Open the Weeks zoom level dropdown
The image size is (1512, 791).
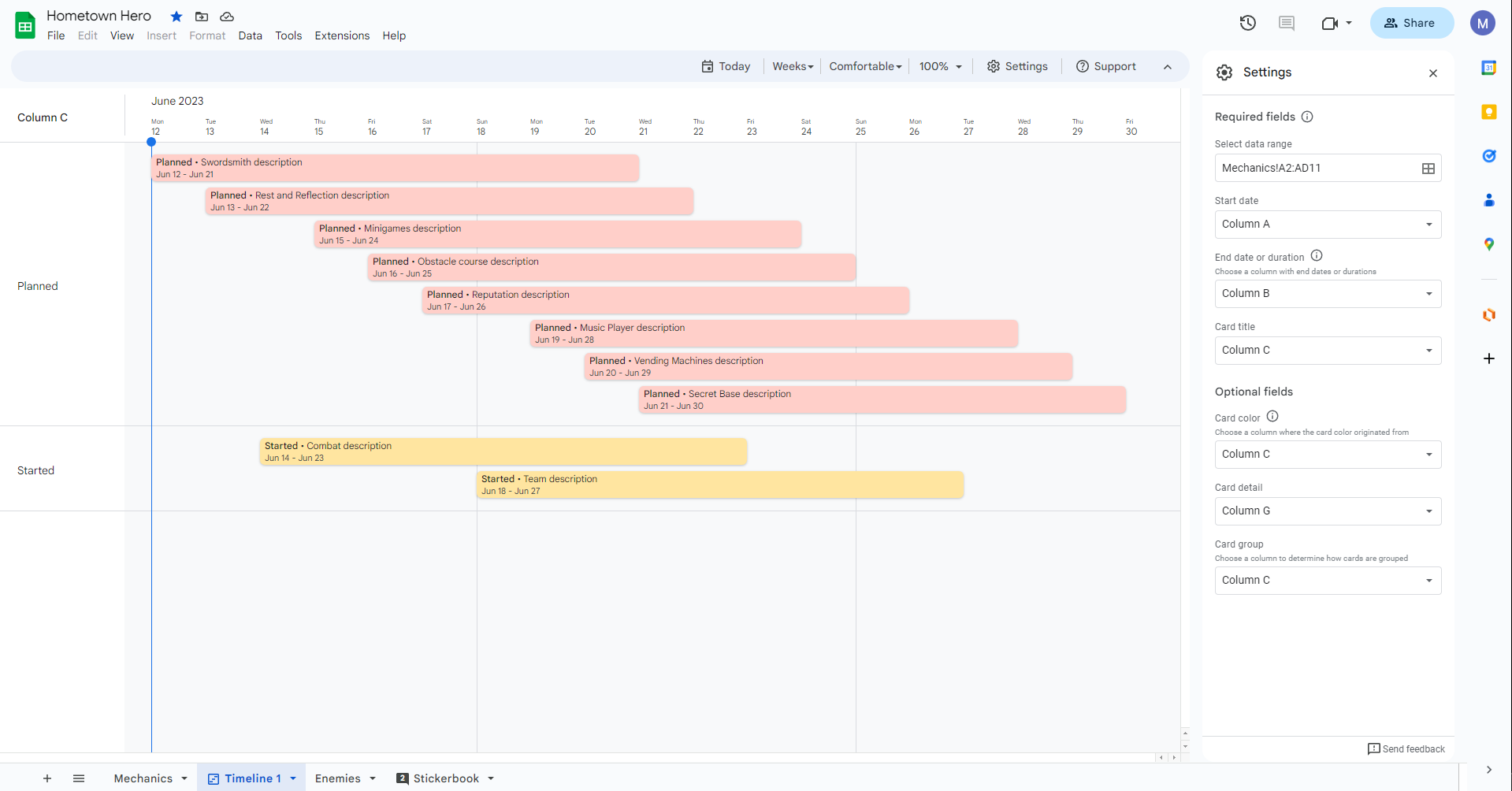pos(792,66)
